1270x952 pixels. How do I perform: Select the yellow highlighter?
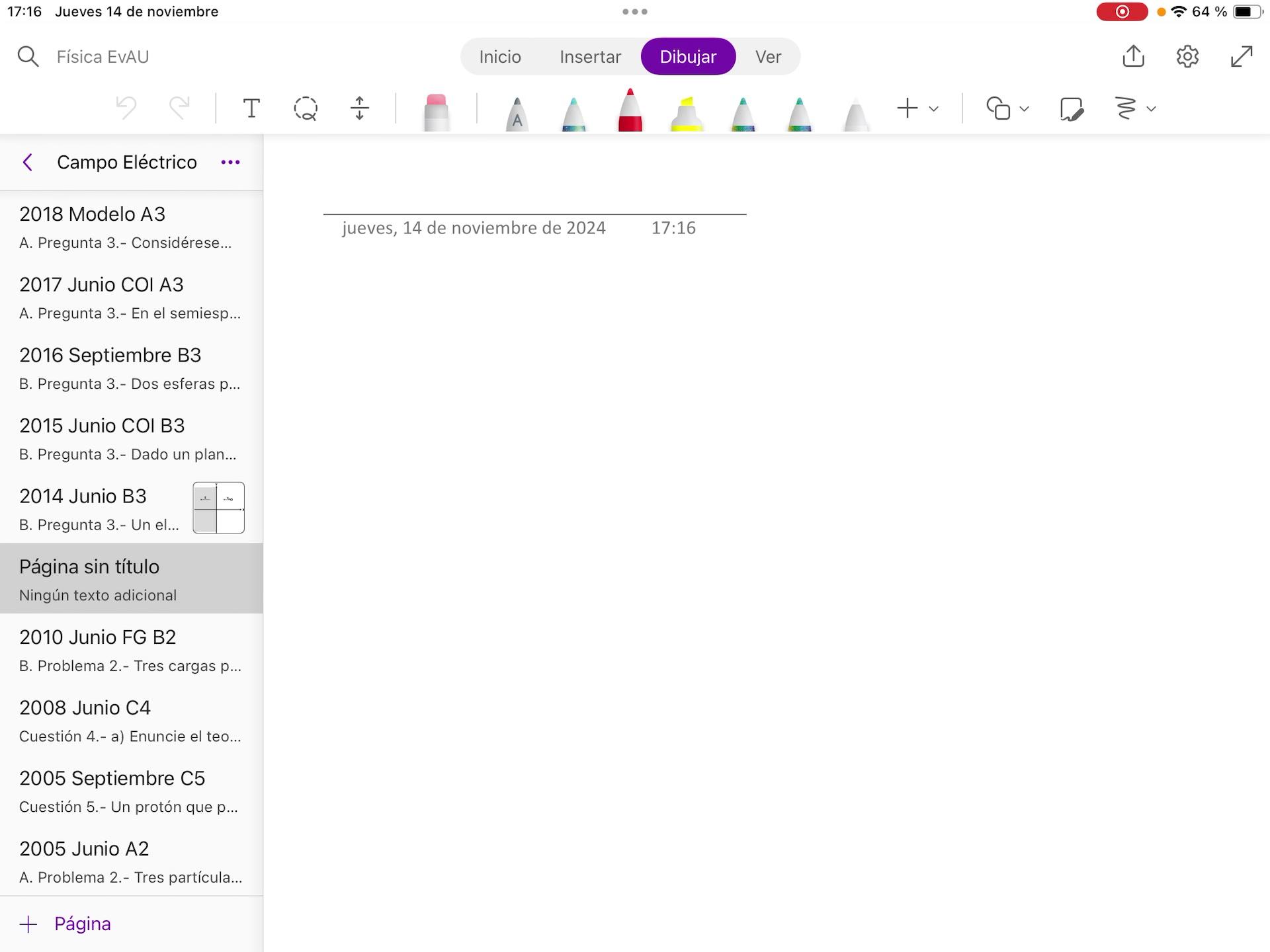click(687, 114)
